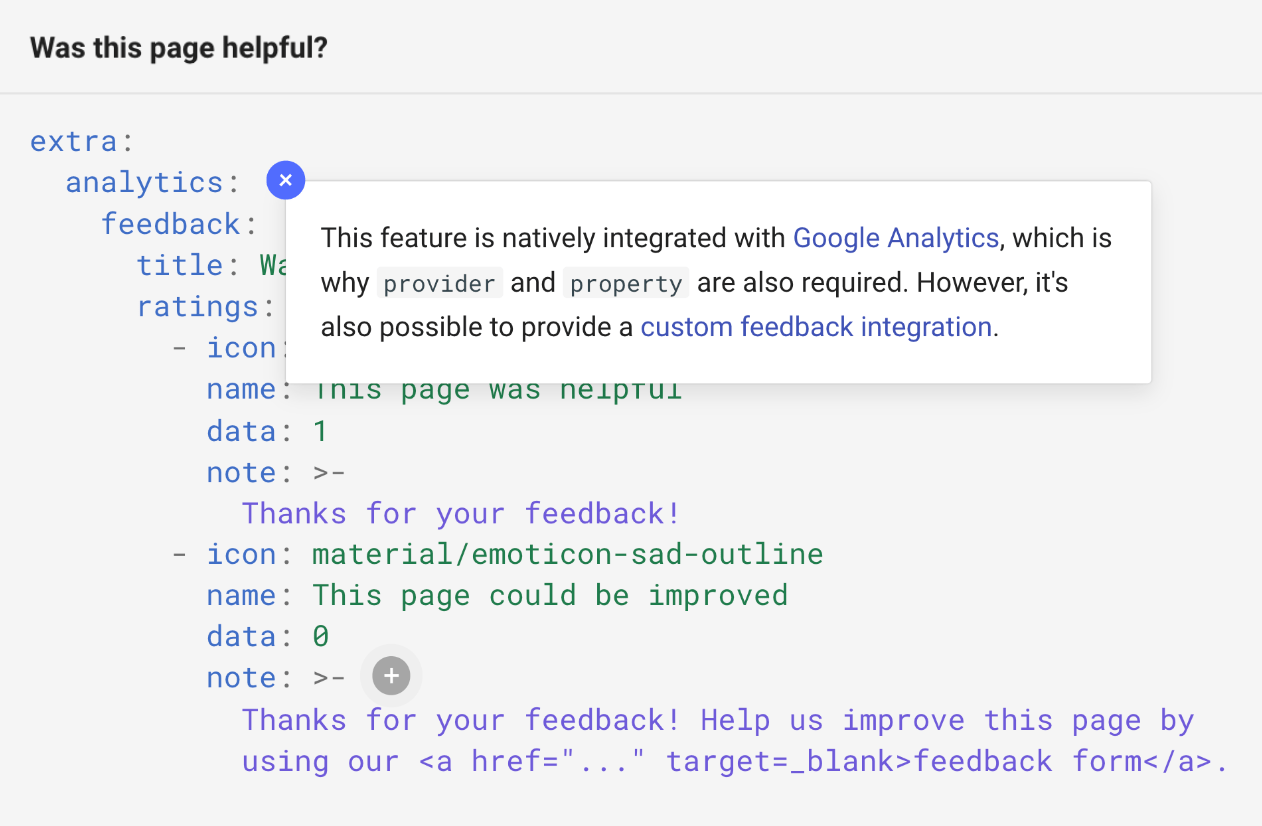Expand the second note annotation marker

click(391, 676)
